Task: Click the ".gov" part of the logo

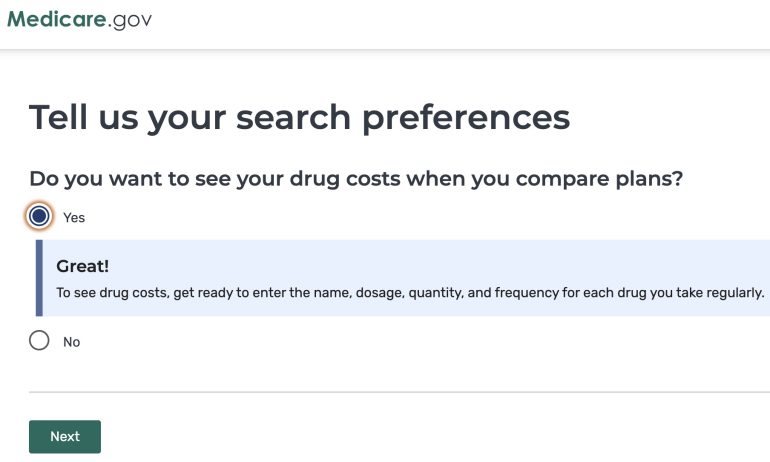Action: pyautogui.click(x=131, y=19)
